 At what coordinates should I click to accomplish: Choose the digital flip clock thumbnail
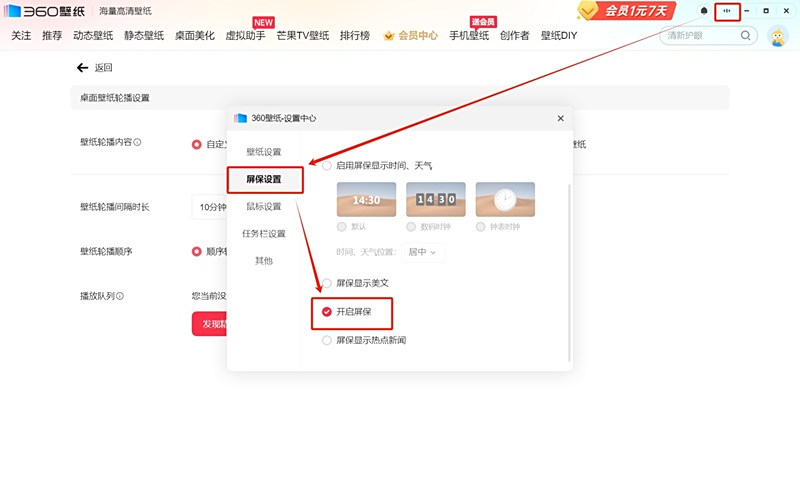[436, 199]
